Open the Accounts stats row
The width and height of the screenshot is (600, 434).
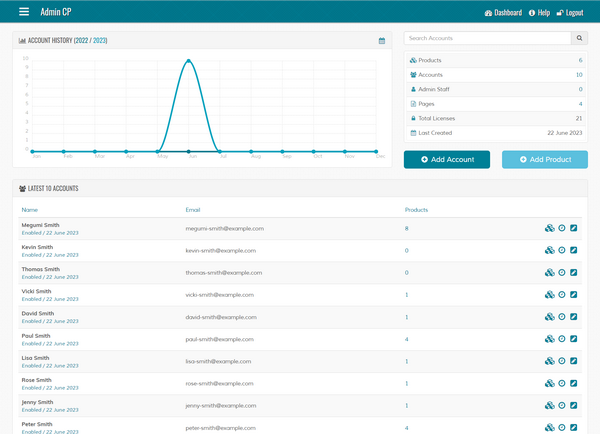496,75
